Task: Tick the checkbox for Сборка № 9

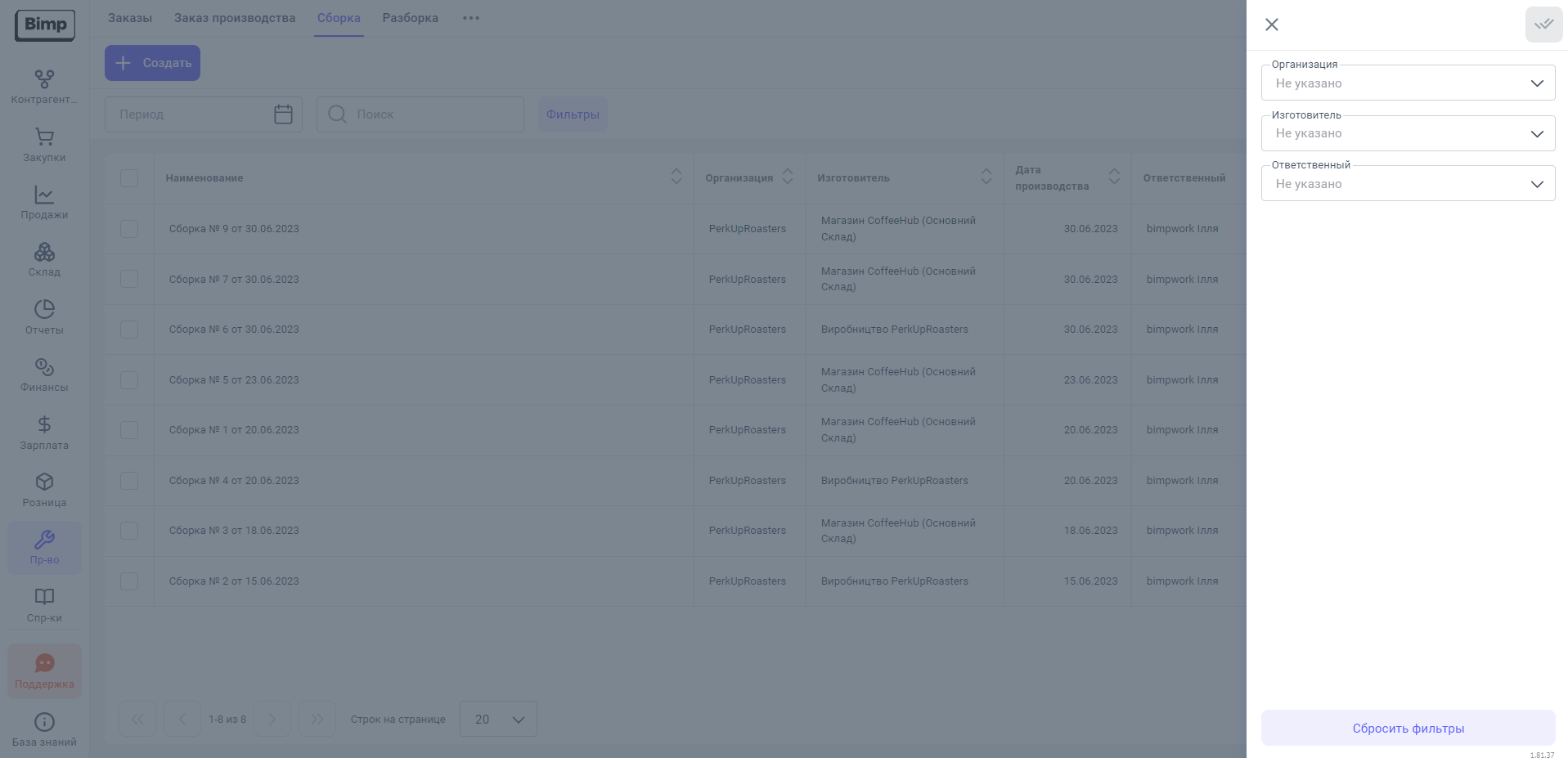Action: pyautogui.click(x=129, y=229)
